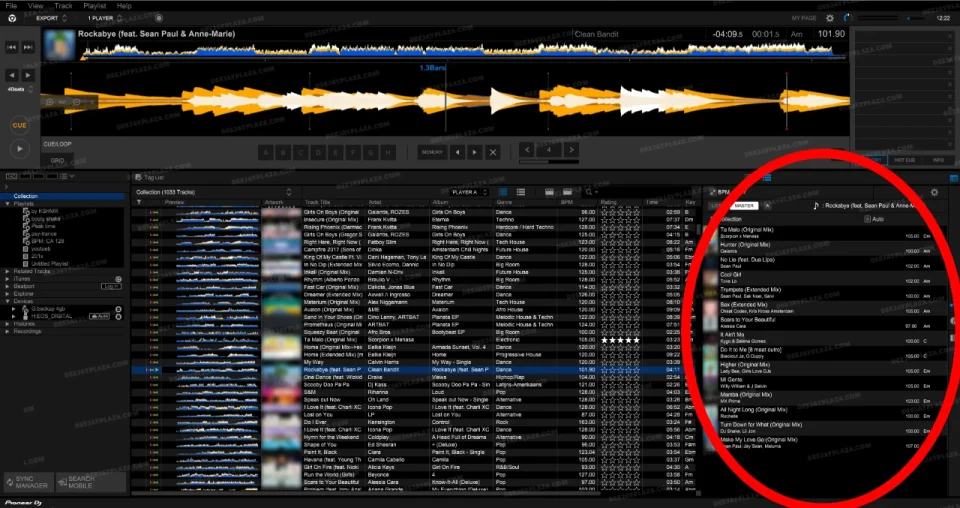960x508 pixels.
Task: Click hot cue pad H
Action: pos(388,152)
